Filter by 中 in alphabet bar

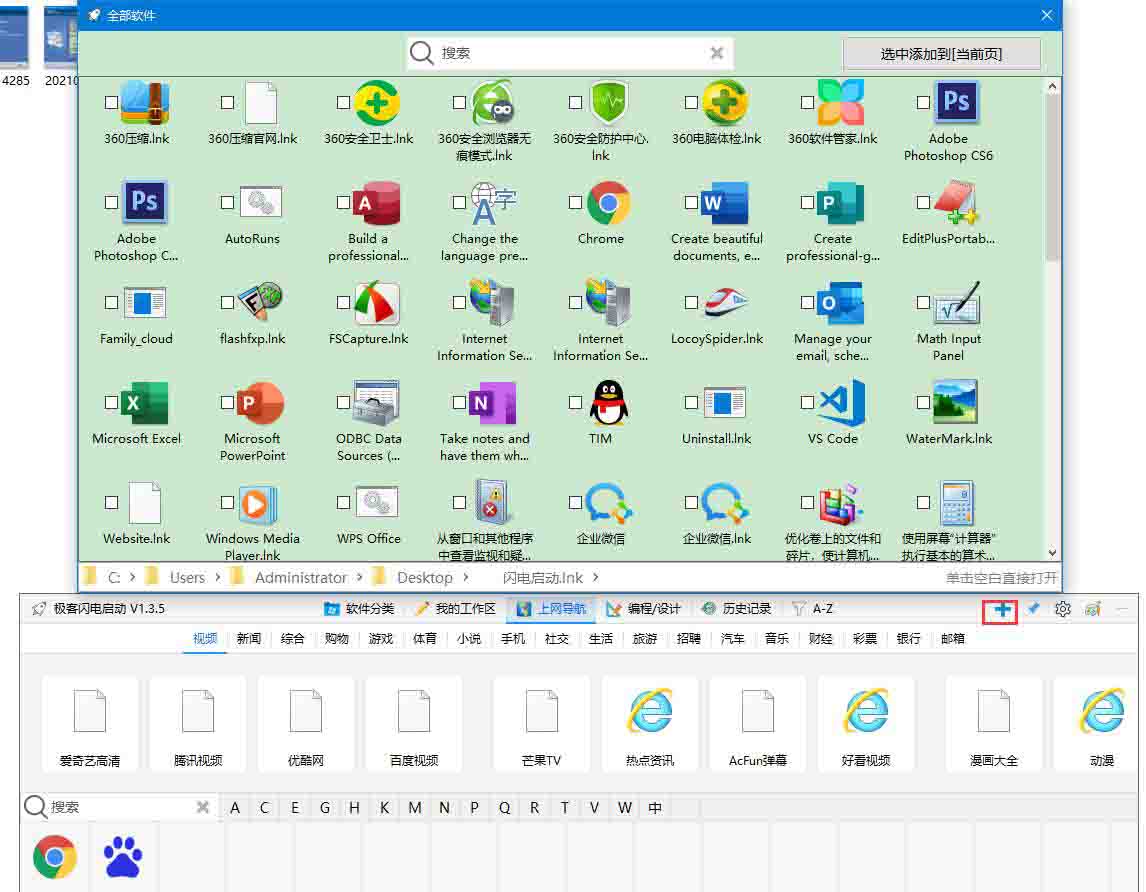654,808
